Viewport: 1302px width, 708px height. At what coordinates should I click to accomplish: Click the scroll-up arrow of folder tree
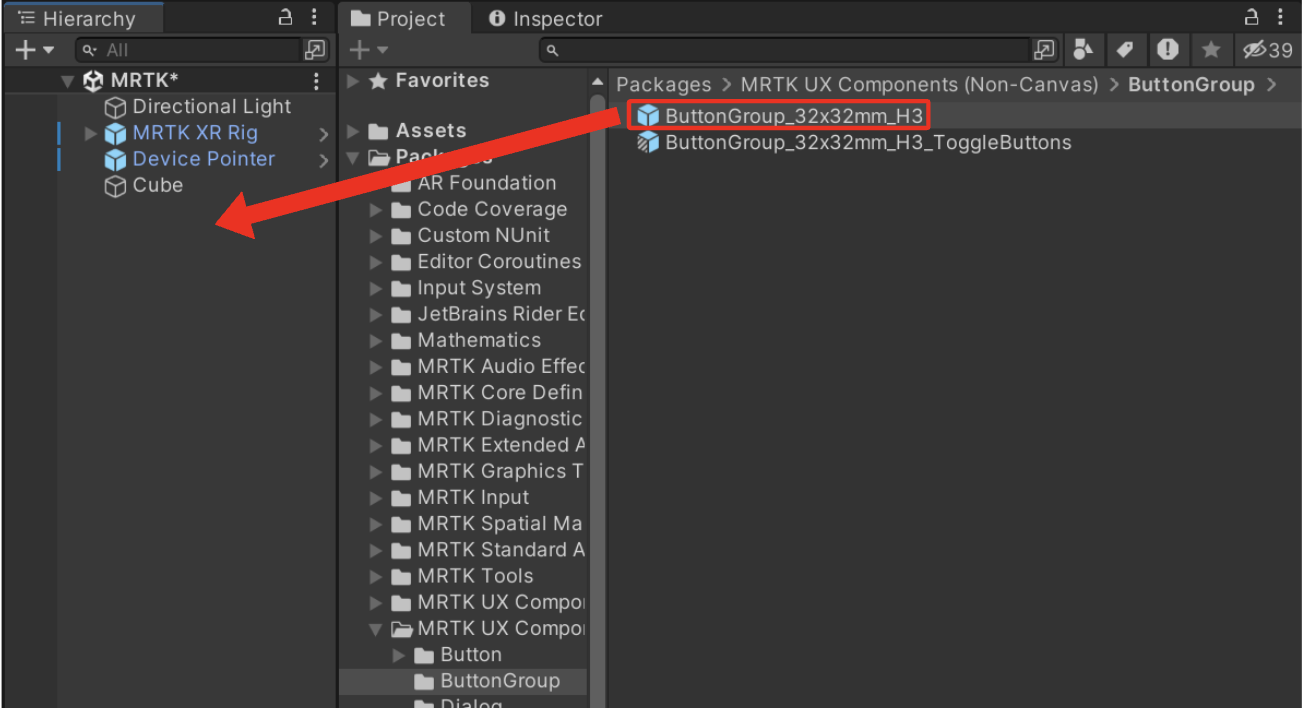point(598,82)
